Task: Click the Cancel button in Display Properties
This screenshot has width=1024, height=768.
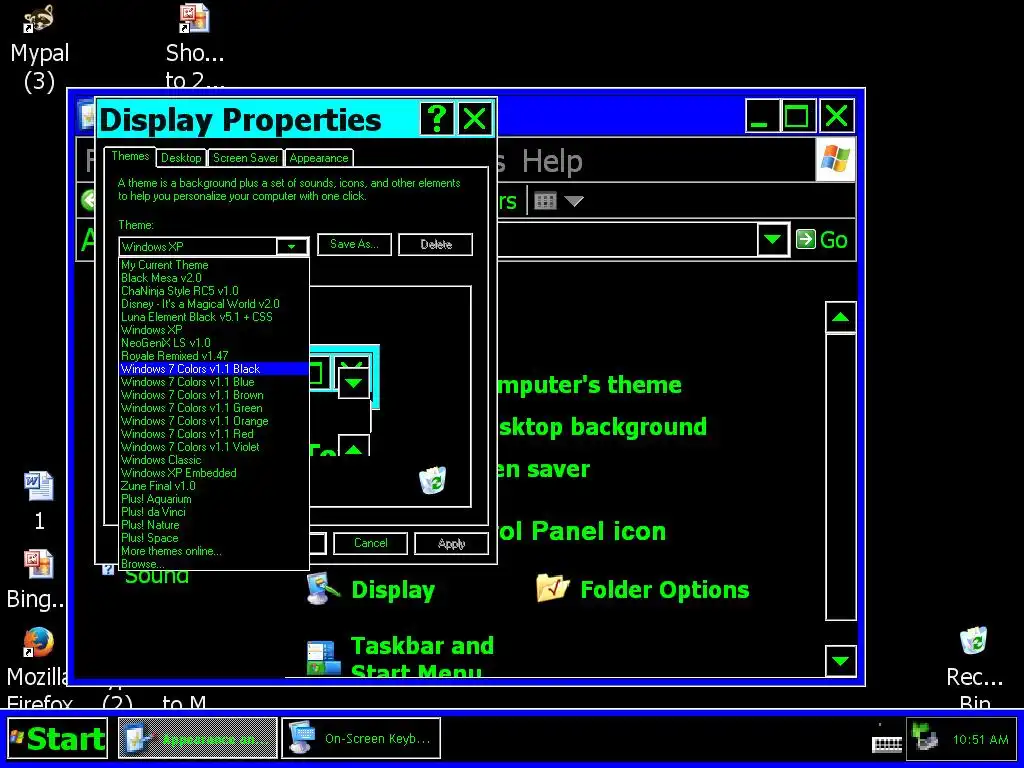Action: click(x=370, y=543)
